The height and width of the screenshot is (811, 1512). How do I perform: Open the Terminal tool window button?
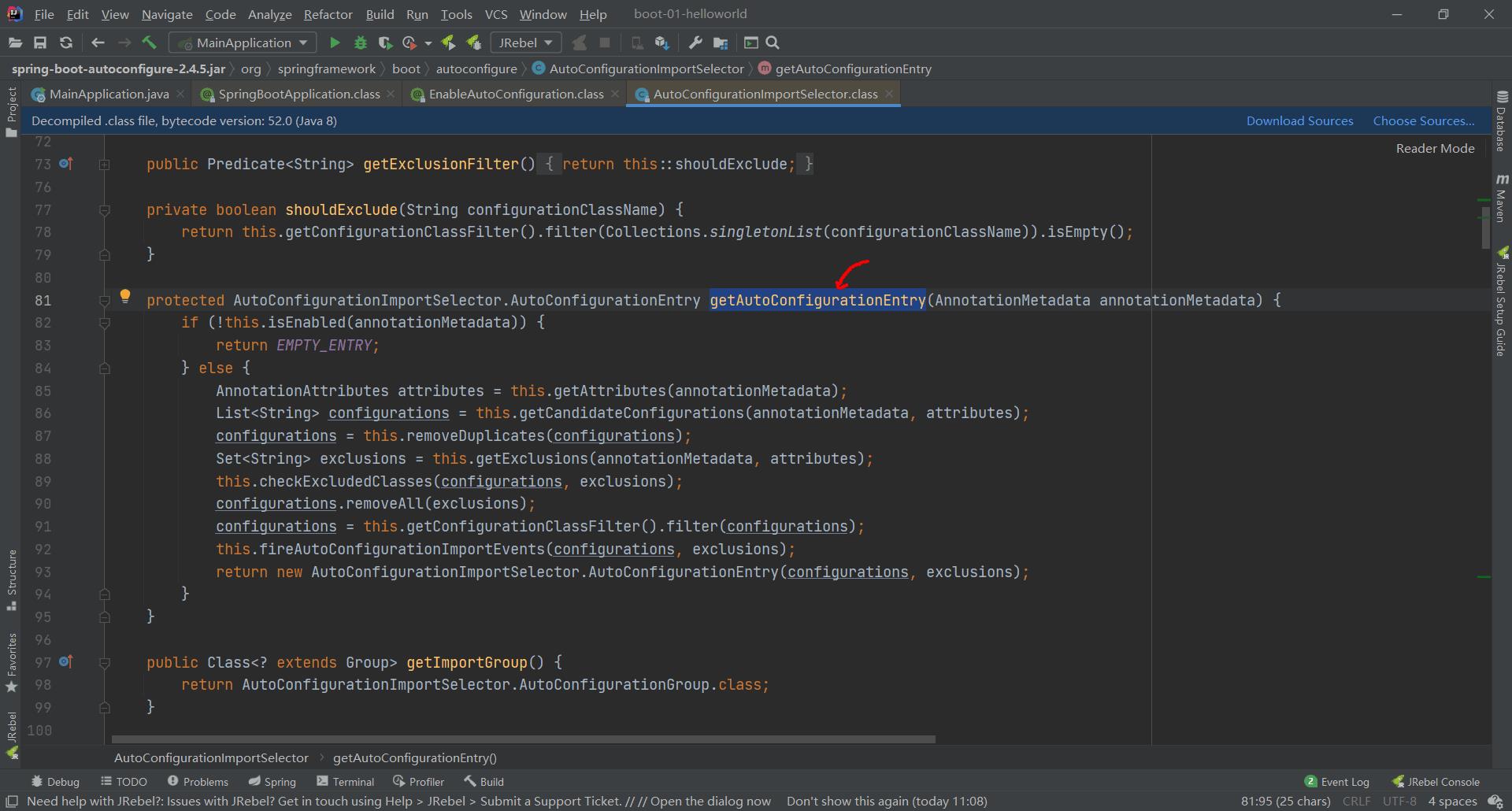tap(345, 781)
